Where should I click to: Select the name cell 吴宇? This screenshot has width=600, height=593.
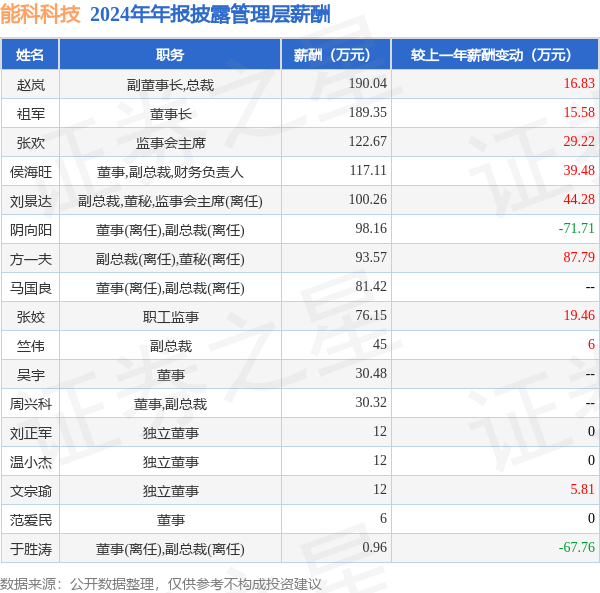tap(31, 375)
